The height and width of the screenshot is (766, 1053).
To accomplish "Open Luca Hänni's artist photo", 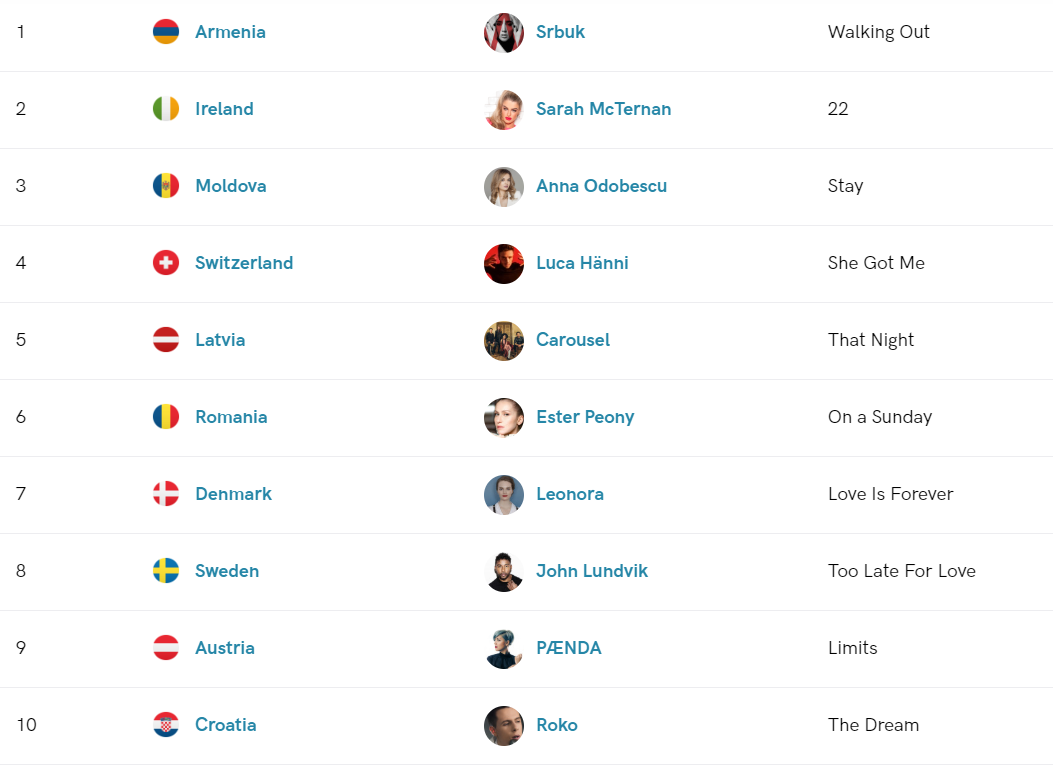I will 504,263.
